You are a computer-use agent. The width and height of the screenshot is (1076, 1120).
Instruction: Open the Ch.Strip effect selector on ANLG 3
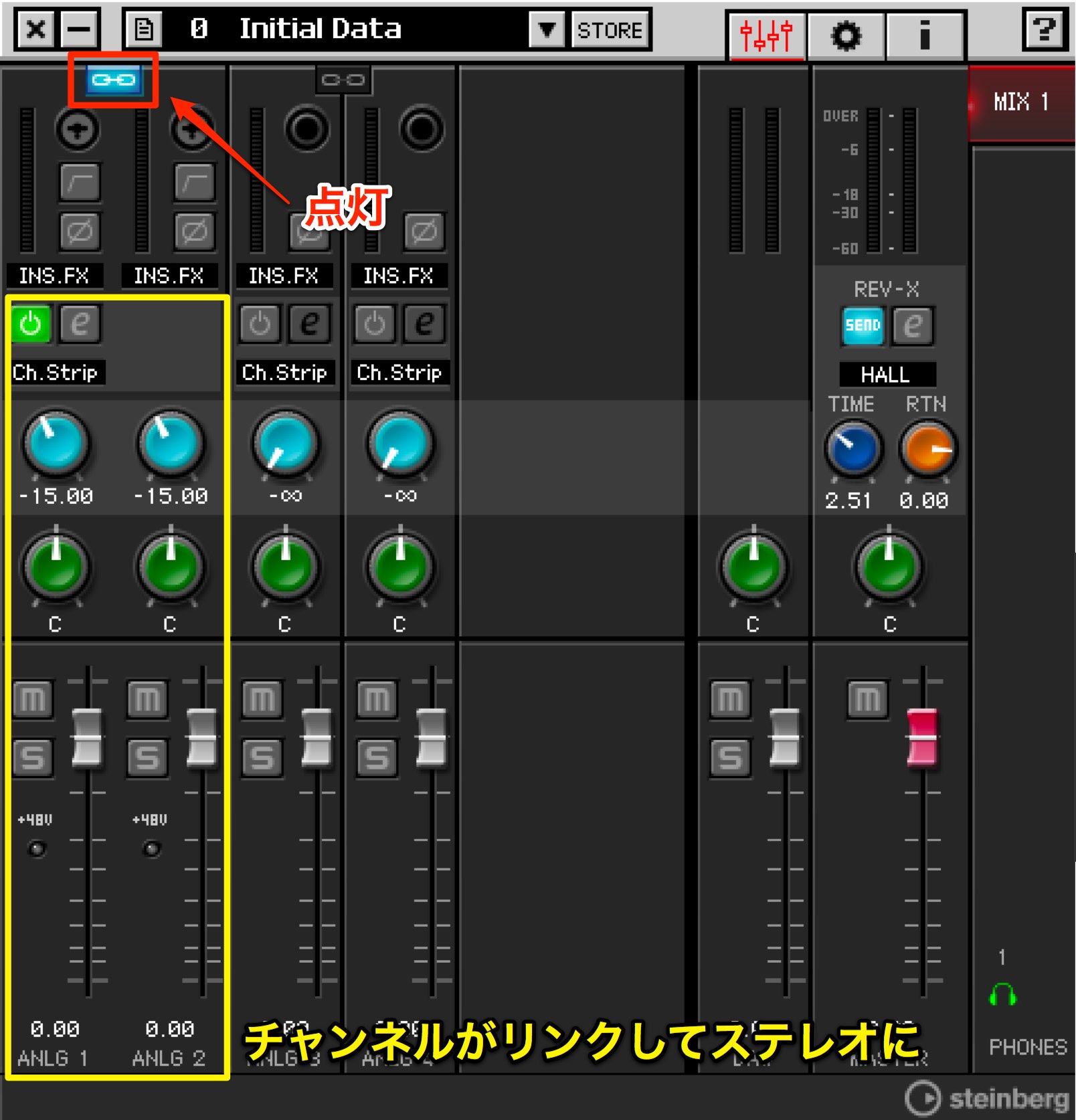pos(285,373)
